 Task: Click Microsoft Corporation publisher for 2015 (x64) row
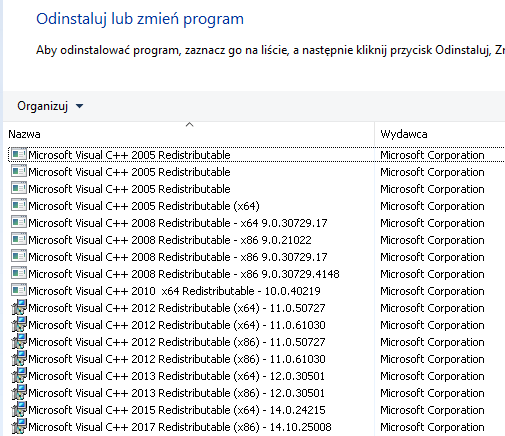[x=432, y=410]
